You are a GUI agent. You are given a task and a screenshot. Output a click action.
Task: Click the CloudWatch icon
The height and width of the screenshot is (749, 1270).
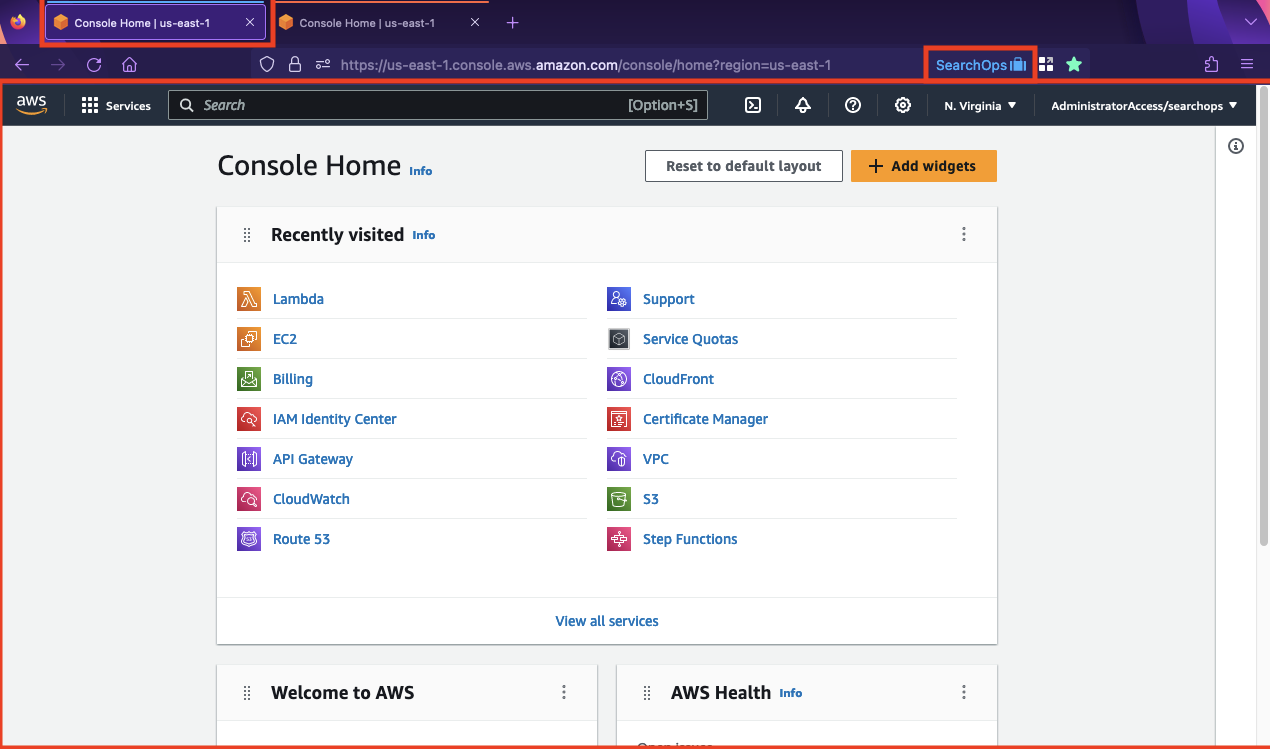pos(249,499)
